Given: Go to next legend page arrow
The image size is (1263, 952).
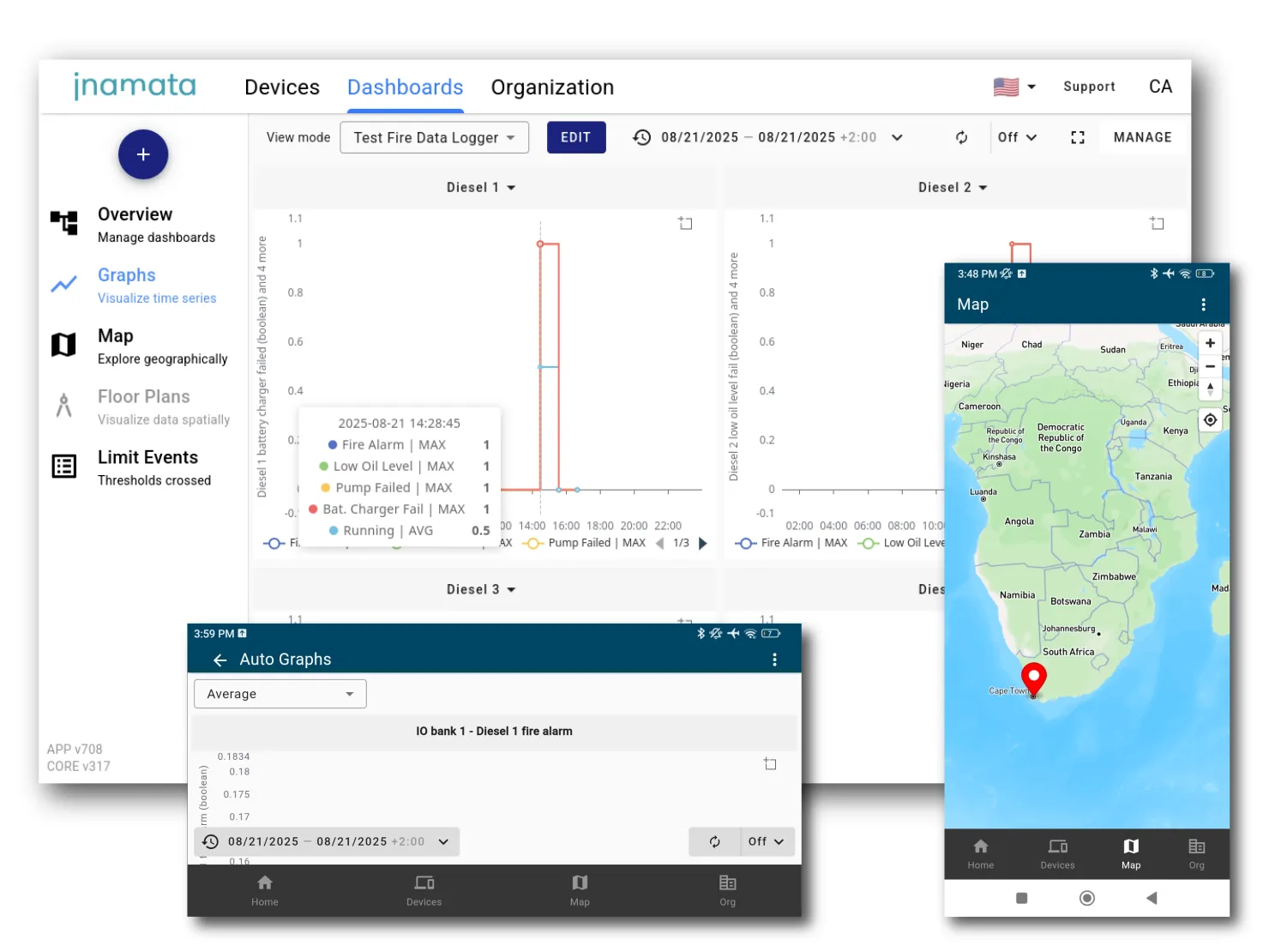Looking at the screenshot, I should click(703, 543).
